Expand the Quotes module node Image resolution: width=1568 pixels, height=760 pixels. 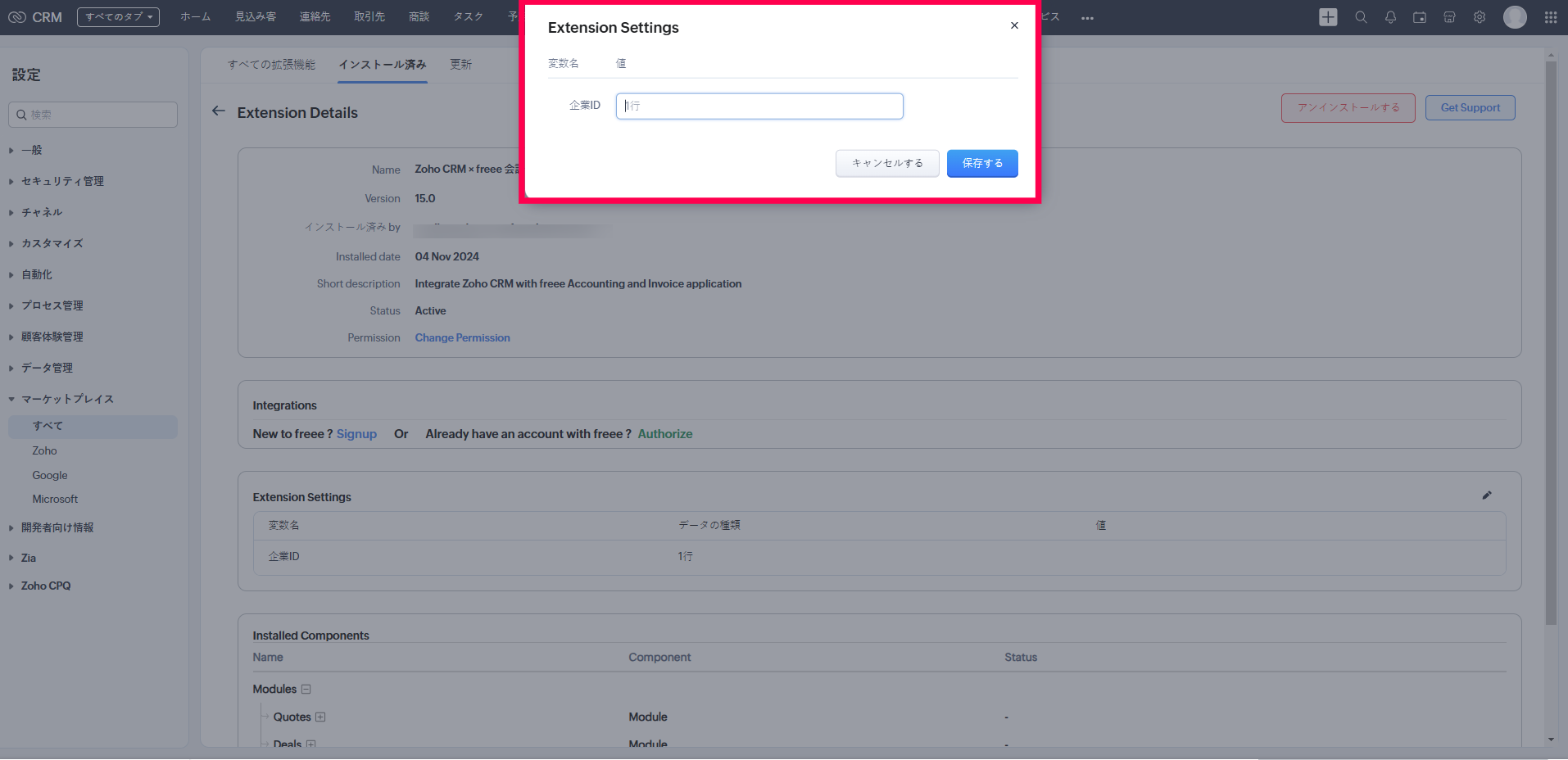[320, 717]
